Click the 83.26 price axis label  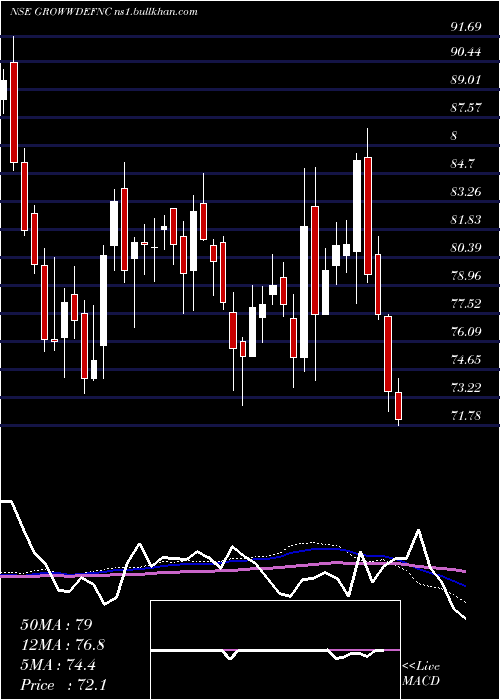point(466,192)
